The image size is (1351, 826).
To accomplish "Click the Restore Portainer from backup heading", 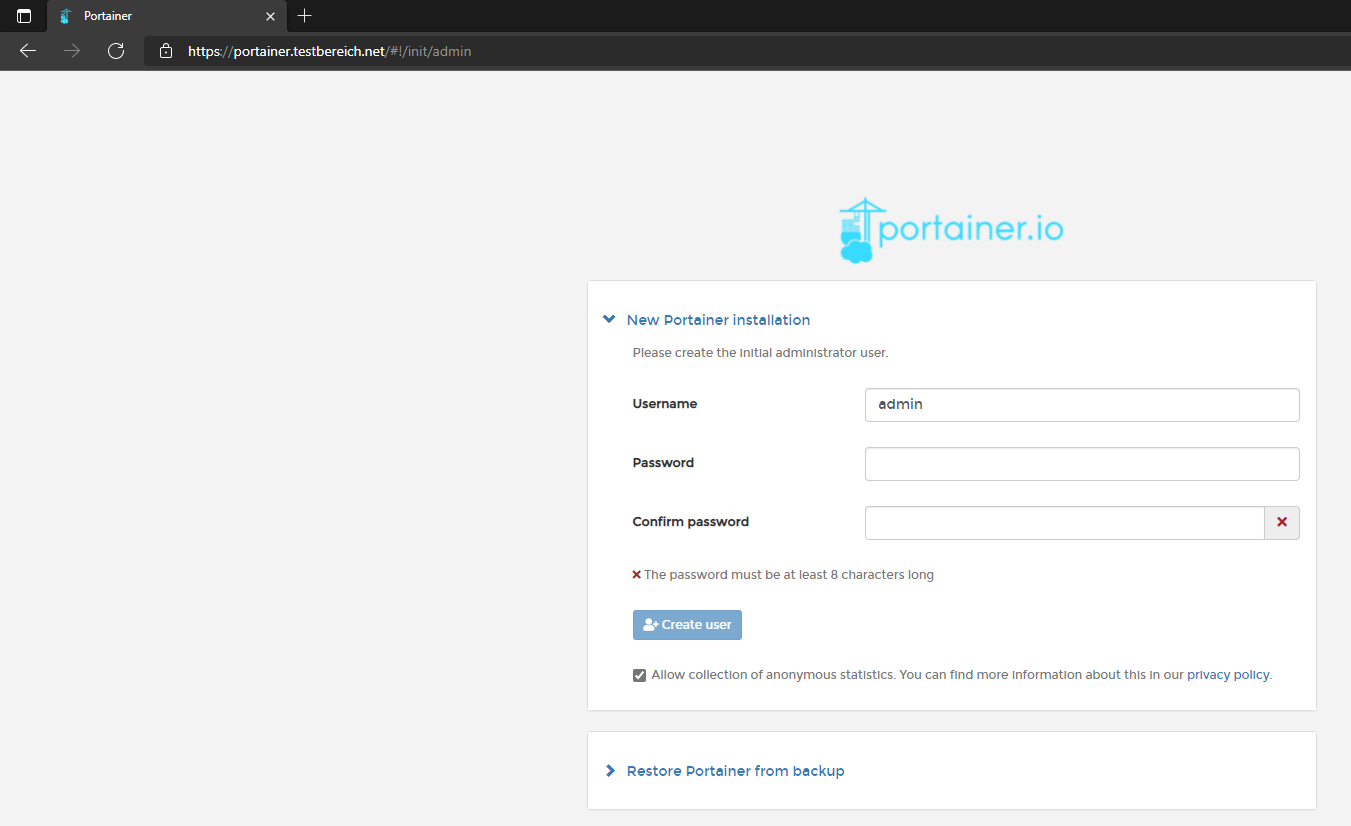I will tap(735, 771).
